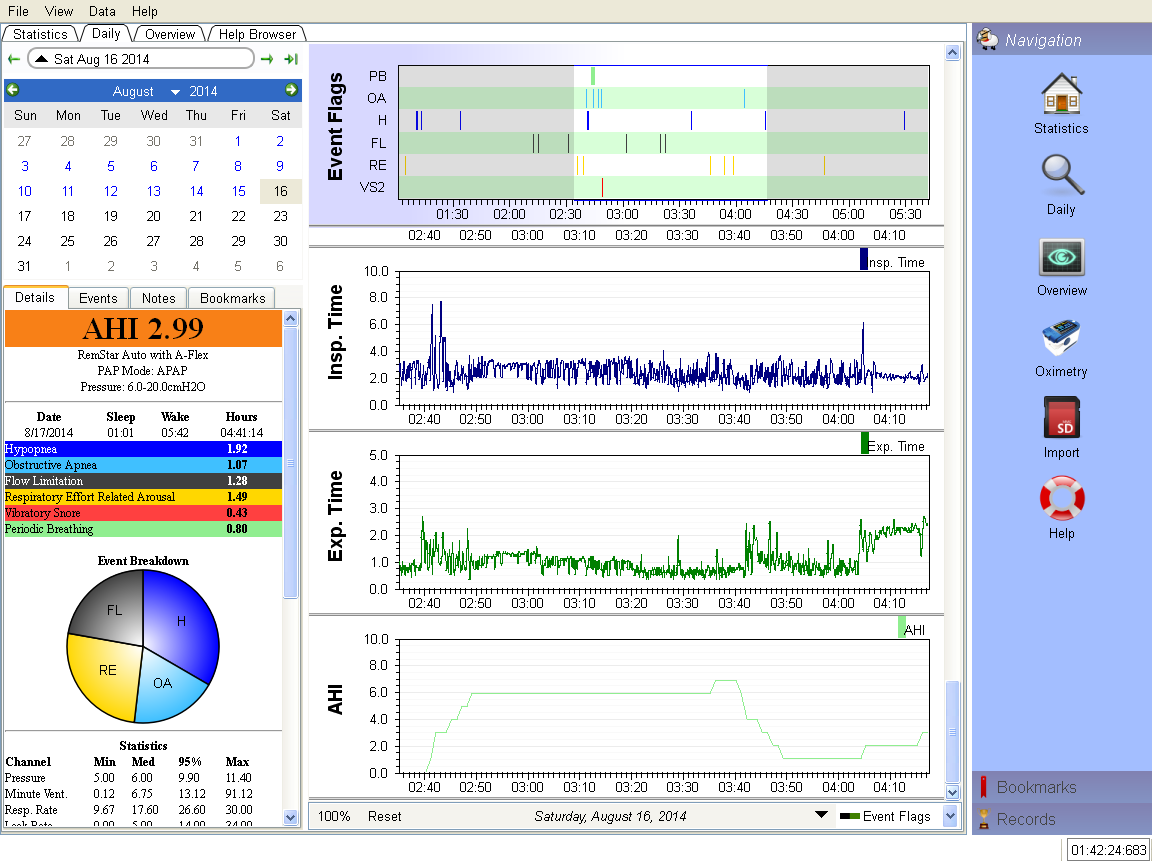
Task: Click the Vibratory Snore summary row
Action: [143, 513]
